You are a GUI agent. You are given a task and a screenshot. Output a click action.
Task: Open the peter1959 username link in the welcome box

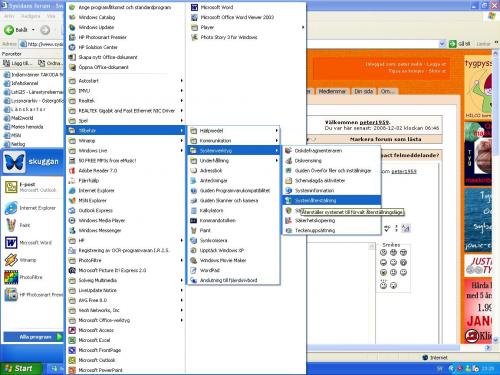(x=375, y=122)
